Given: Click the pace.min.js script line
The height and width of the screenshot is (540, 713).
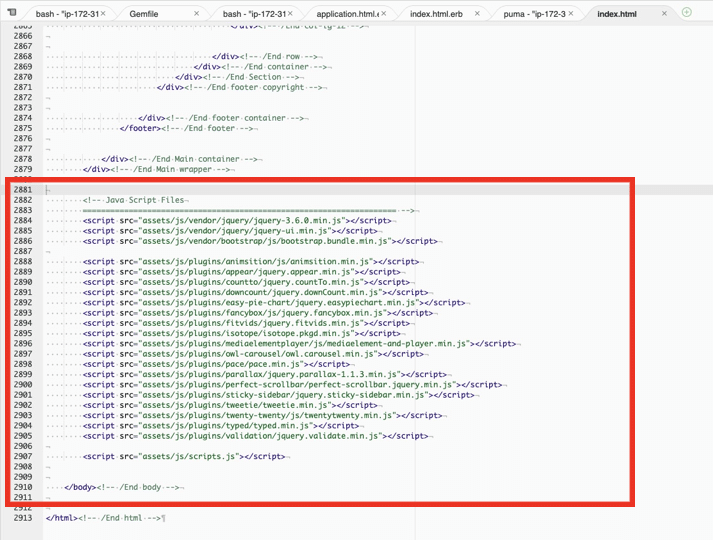Looking at the screenshot, I should 216,364.
